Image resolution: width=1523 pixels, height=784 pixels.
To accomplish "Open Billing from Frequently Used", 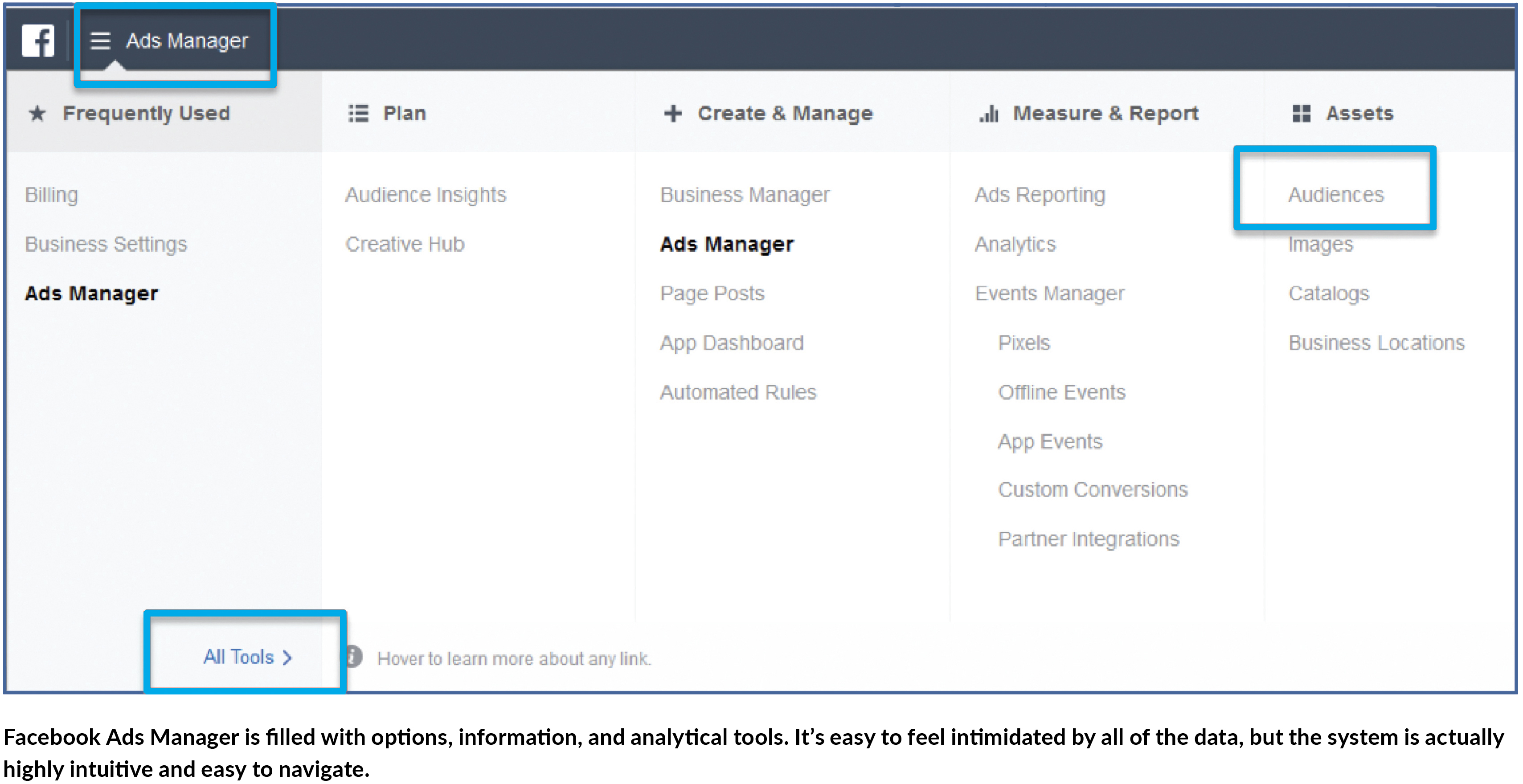I will (x=51, y=195).
